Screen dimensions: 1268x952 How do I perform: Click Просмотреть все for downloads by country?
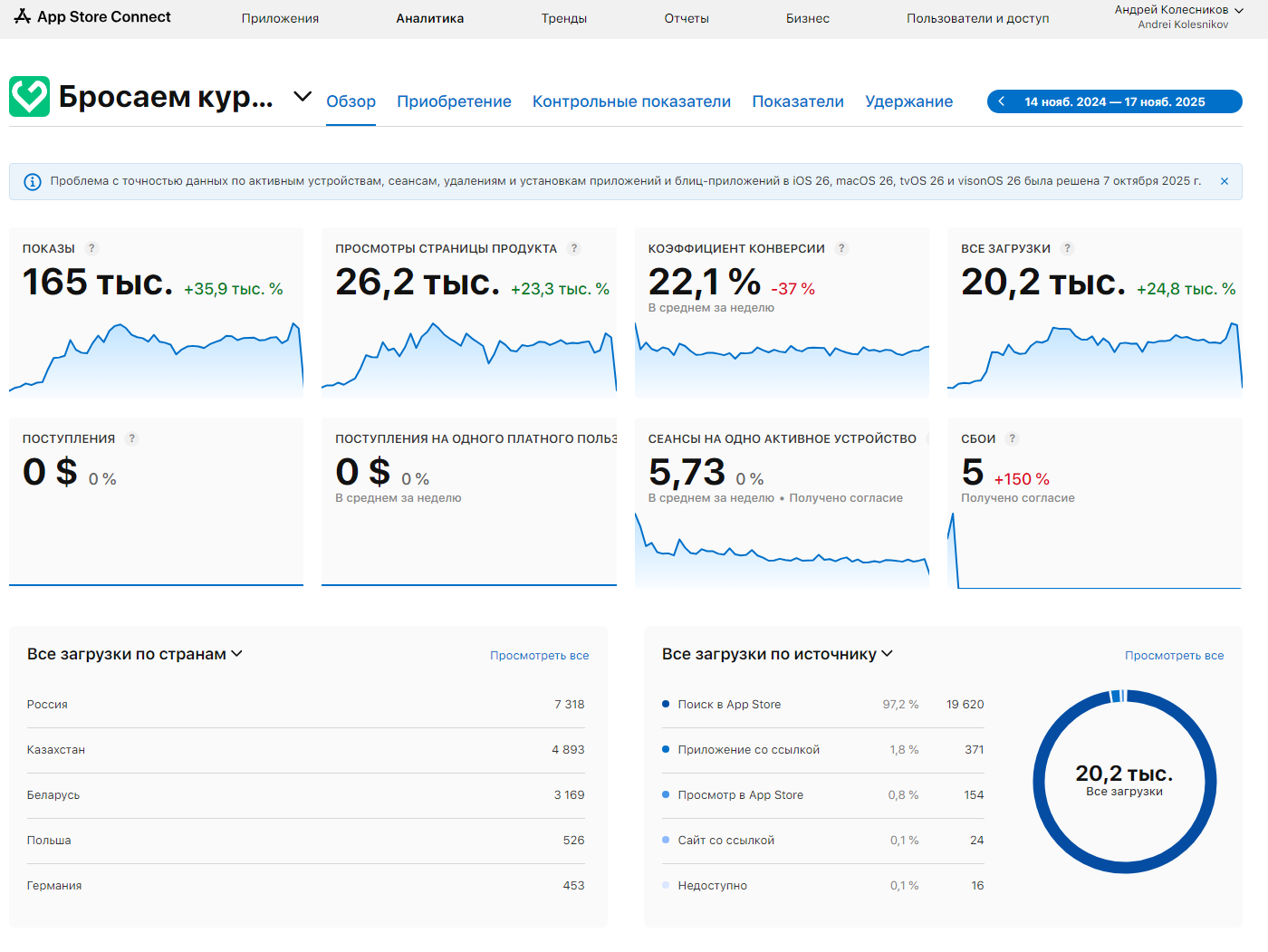click(x=539, y=655)
